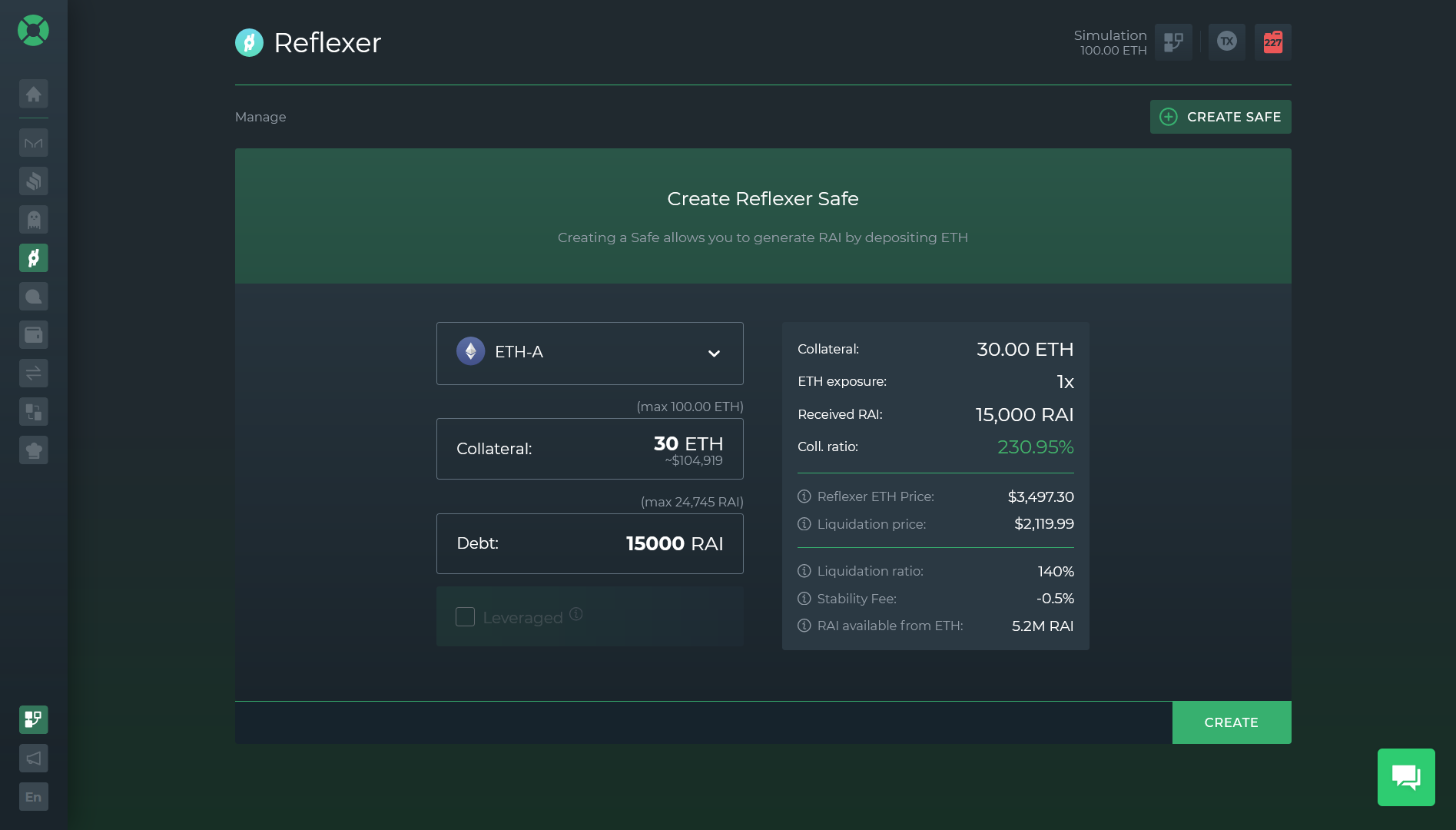Click the Simulation 100.00 ETH balance text
Viewport: 1456px width, 830px height.
tap(1110, 42)
